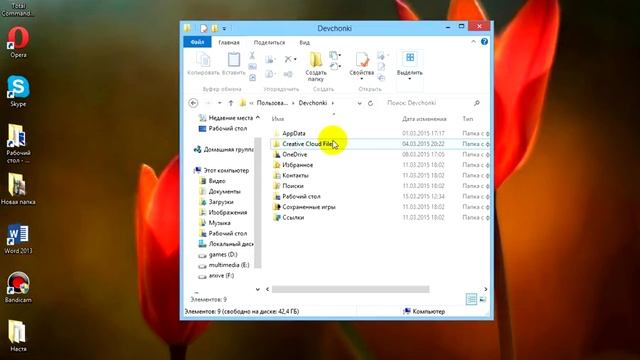
Task: Select the Creative Cloud Files folder
Action: (x=307, y=144)
